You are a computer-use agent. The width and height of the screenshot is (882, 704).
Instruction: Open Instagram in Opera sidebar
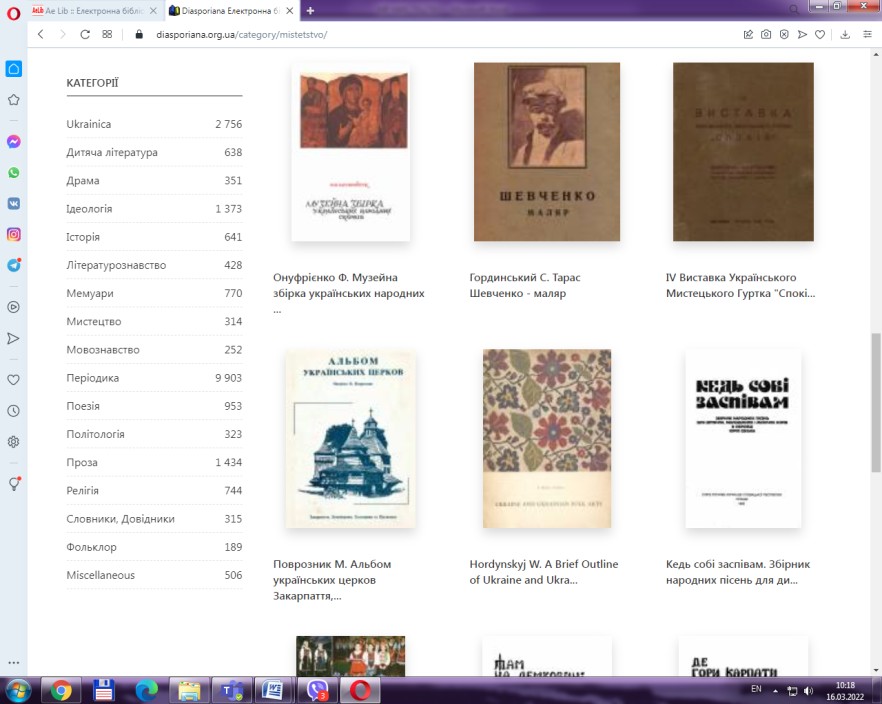14,234
